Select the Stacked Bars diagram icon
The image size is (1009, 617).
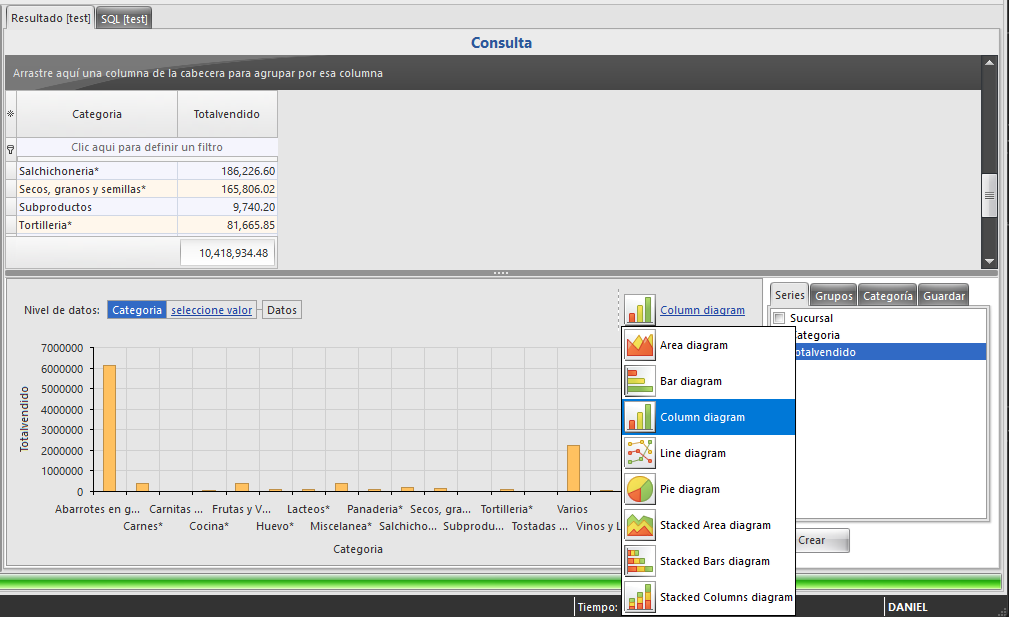pyautogui.click(x=640, y=561)
